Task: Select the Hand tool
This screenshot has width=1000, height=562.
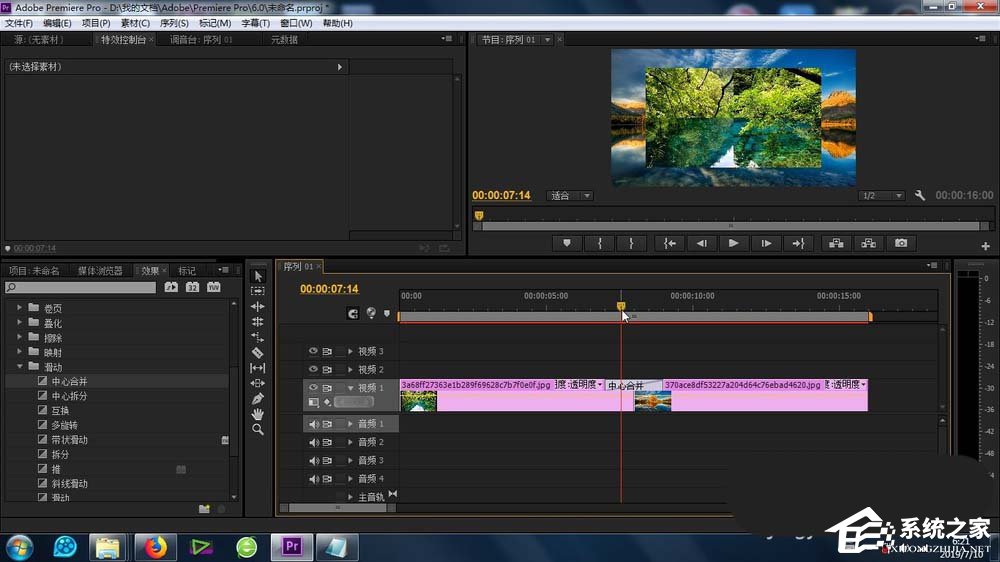Action: (258, 414)
